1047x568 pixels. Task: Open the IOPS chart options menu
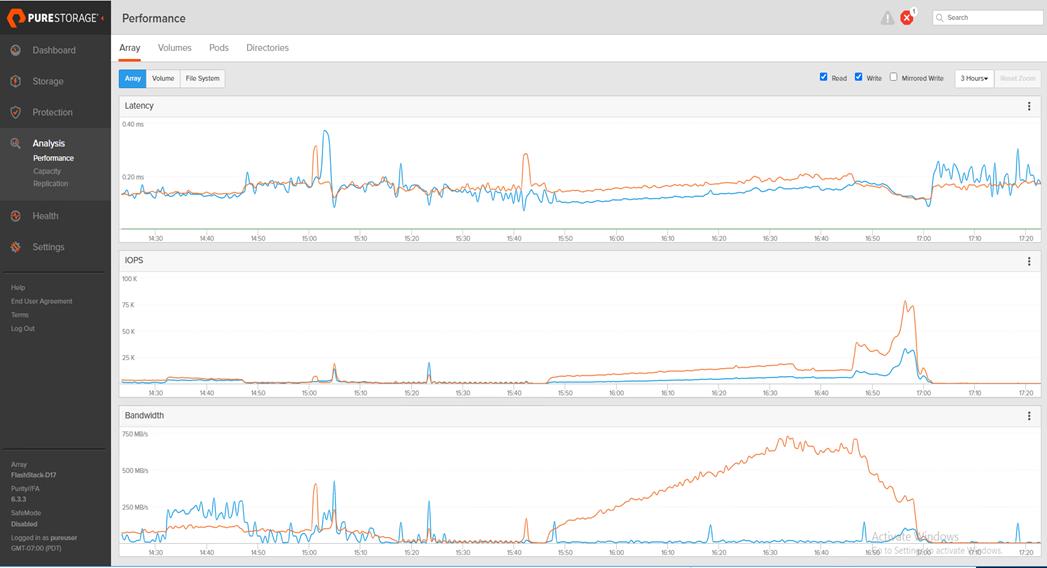pyautogui.click(x=1029, y=261)
